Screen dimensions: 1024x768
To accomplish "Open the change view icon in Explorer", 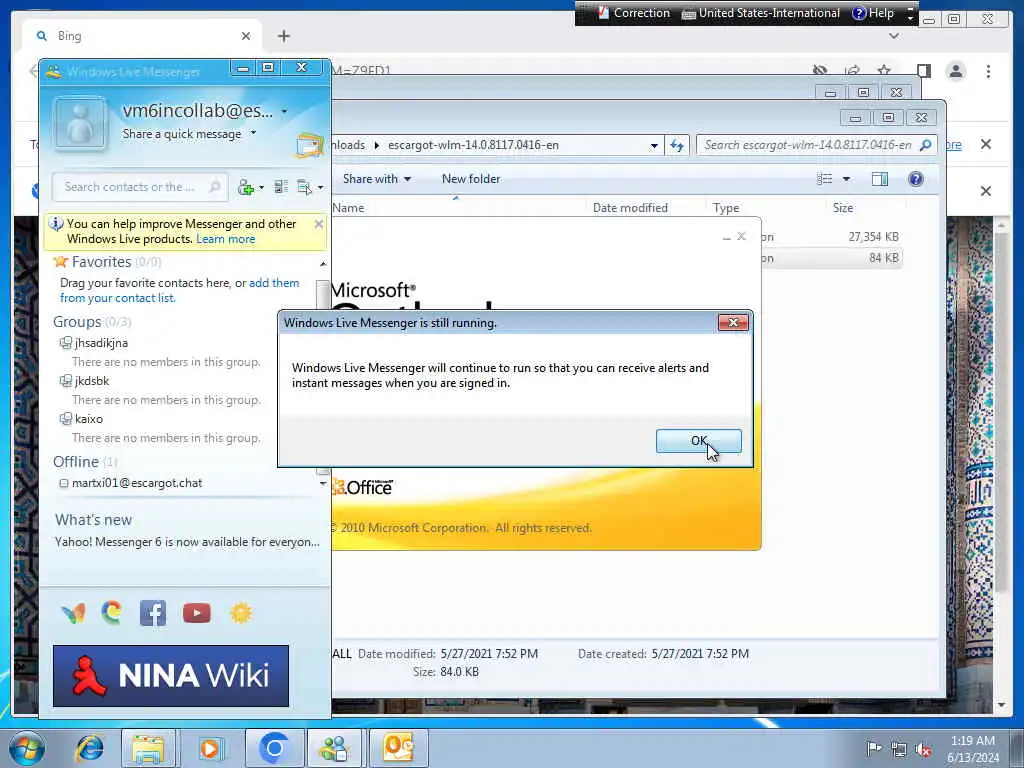I will pos(824,179).
